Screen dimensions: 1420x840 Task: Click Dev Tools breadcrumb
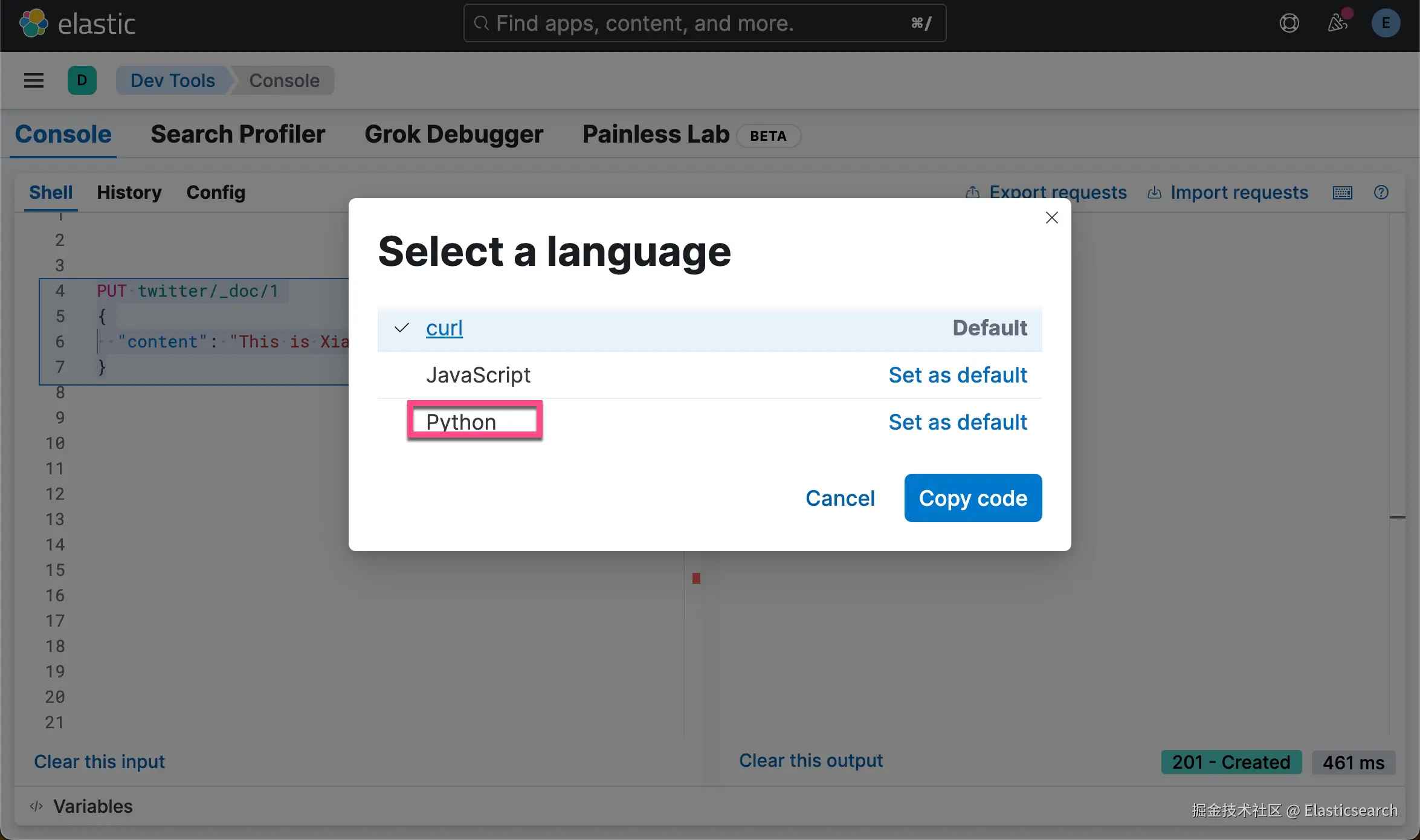[172, 80]
